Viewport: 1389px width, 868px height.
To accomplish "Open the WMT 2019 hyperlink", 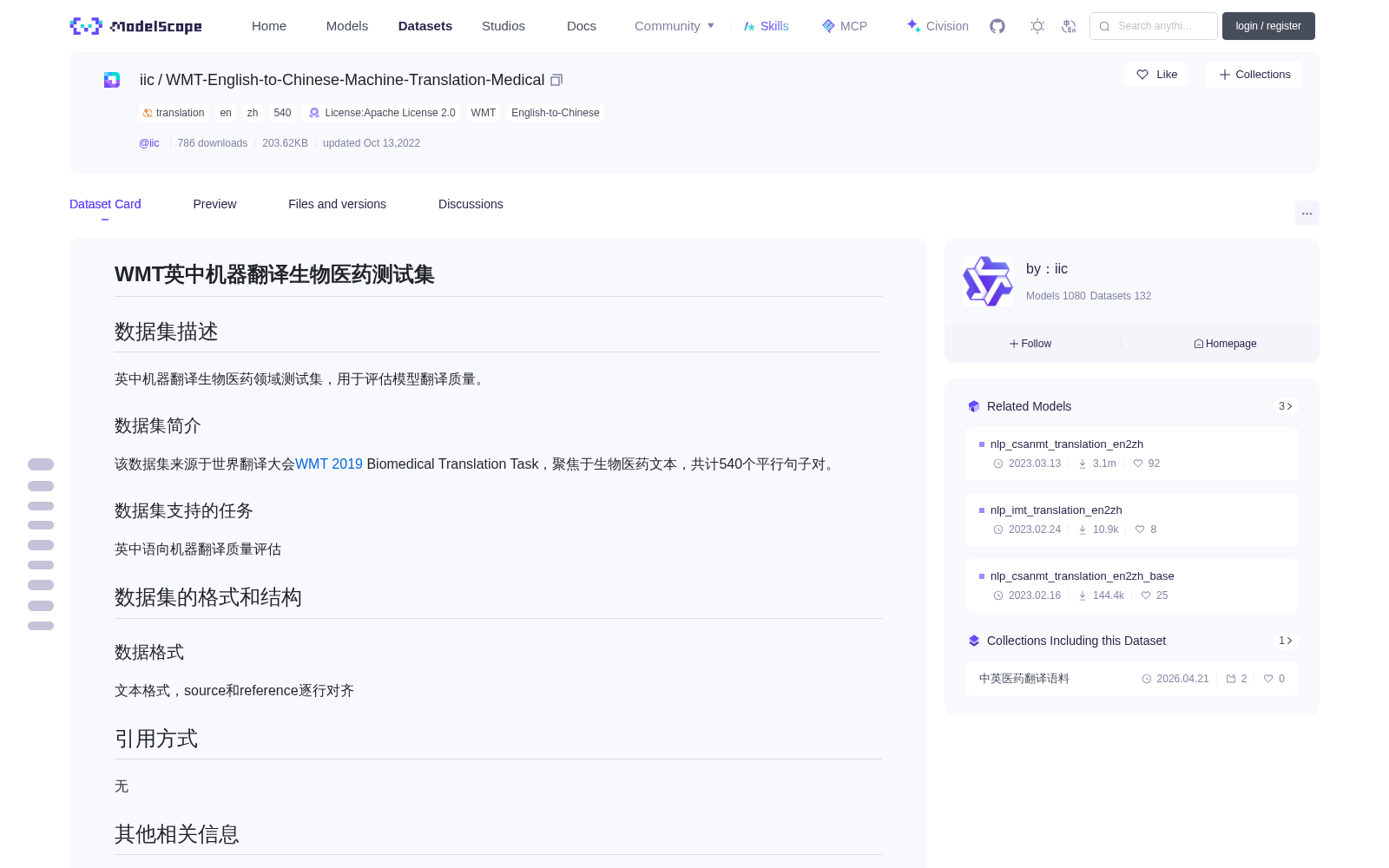I will click(329, 464).
